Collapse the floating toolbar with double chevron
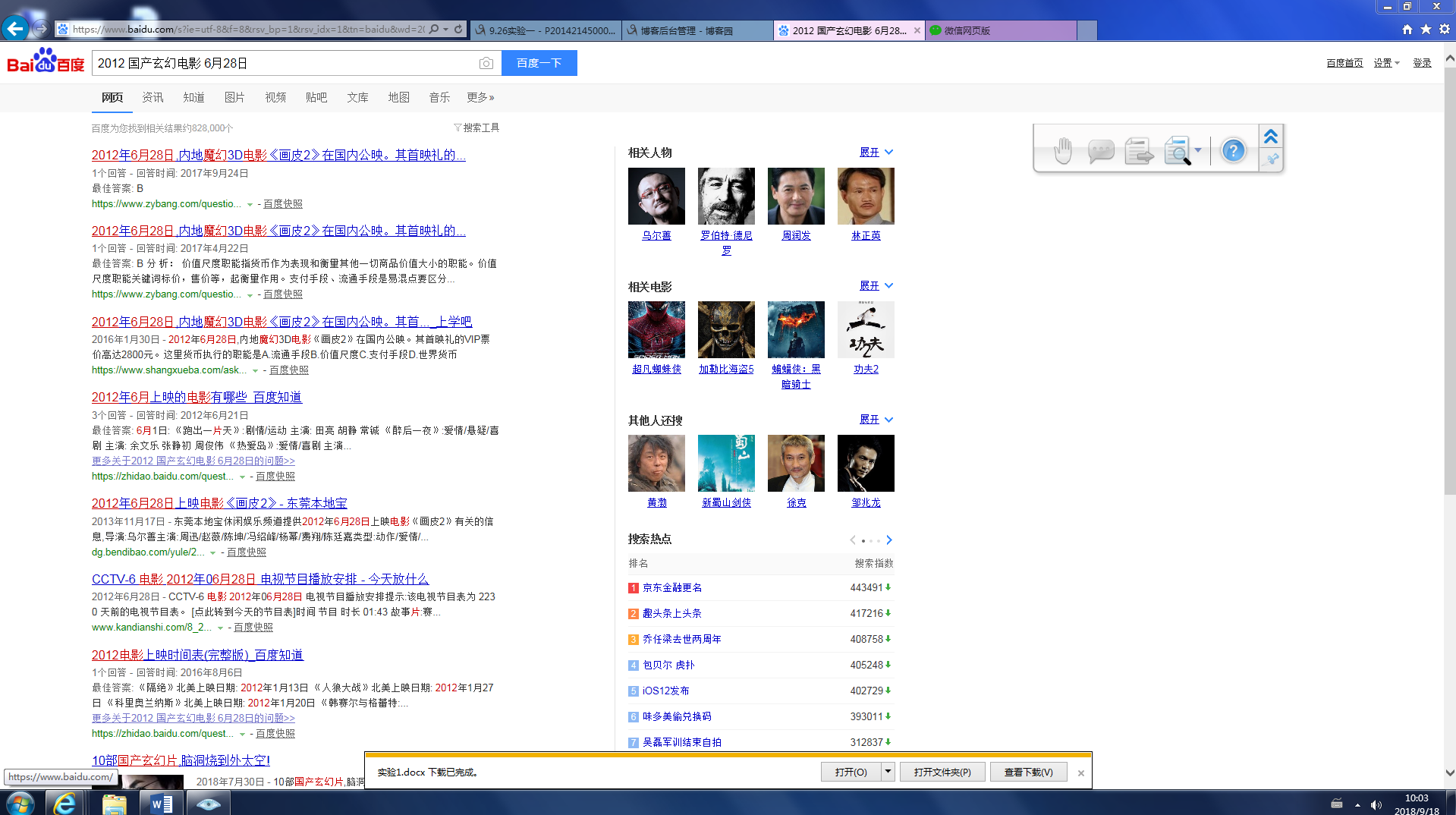The image size is (1456, 815). (x=1271, y=137)
